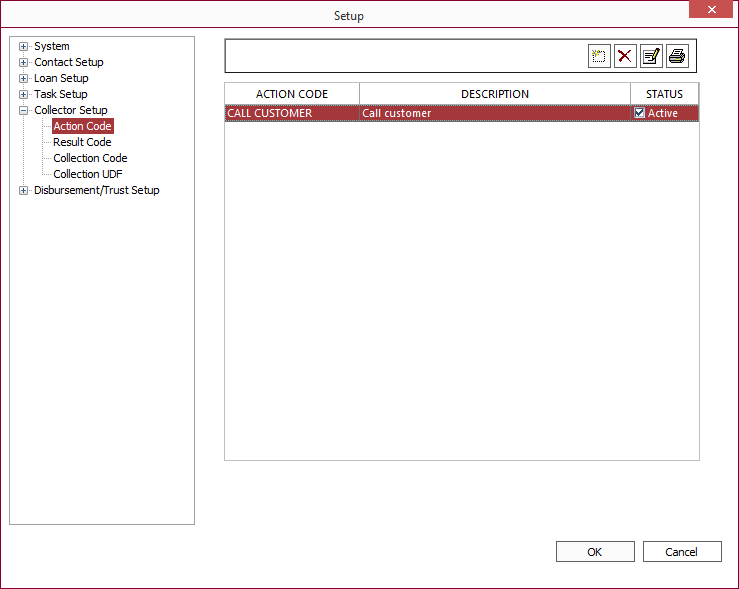Open Result Code in the tree

82,142
